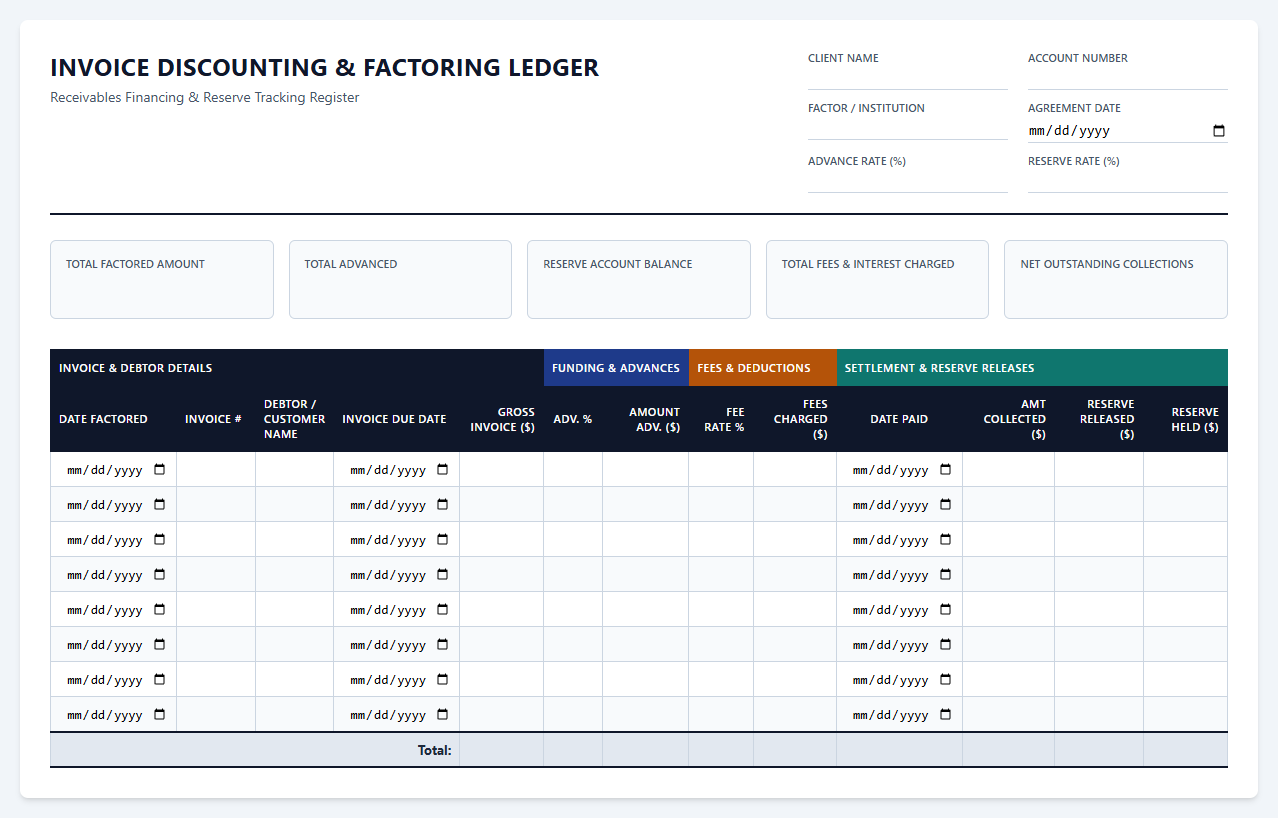Viewport: 1278px width, 818px height.
Task: Open calendar icon for eighth row Date Paid
Action: [946, 714]
